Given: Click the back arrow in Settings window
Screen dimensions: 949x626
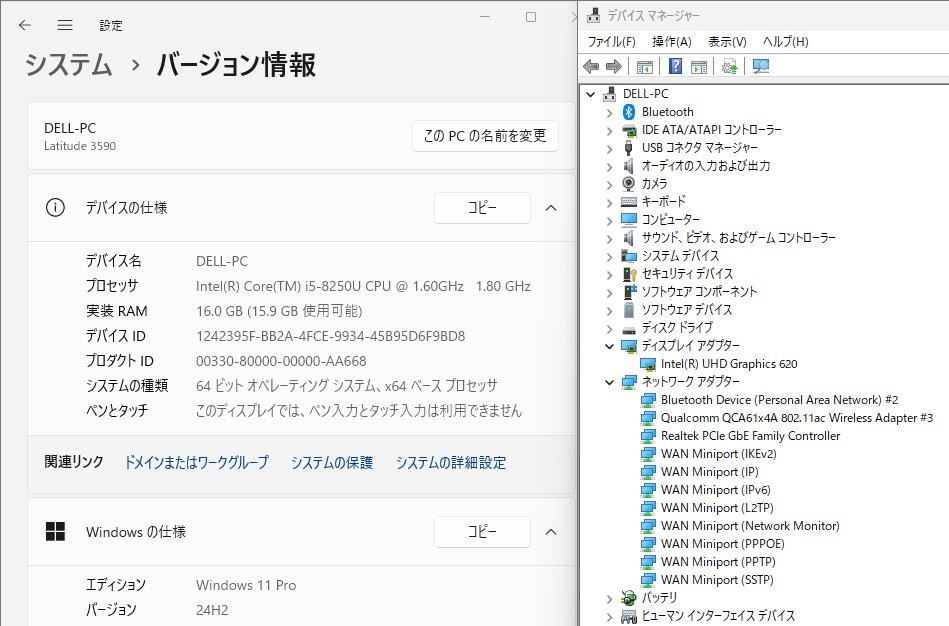Looking at the screenshot, I should pyautogui.click(x=22, y=25).
